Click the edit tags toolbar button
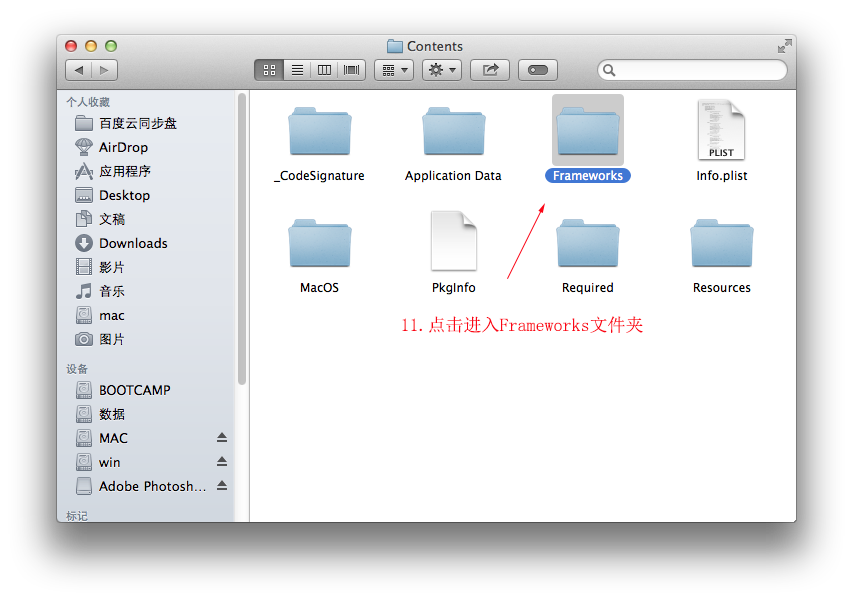853x601 pixels. tap(538, 70)
